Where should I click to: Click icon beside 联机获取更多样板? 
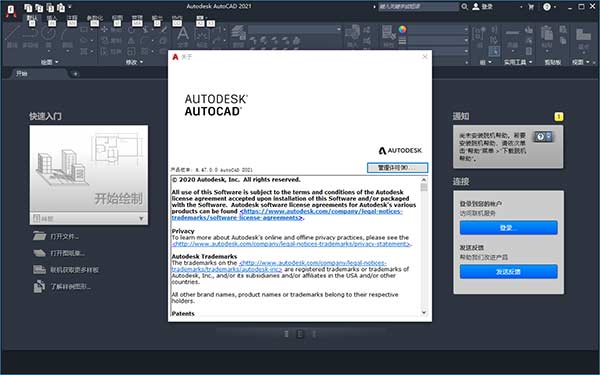[x=39, y=269]
